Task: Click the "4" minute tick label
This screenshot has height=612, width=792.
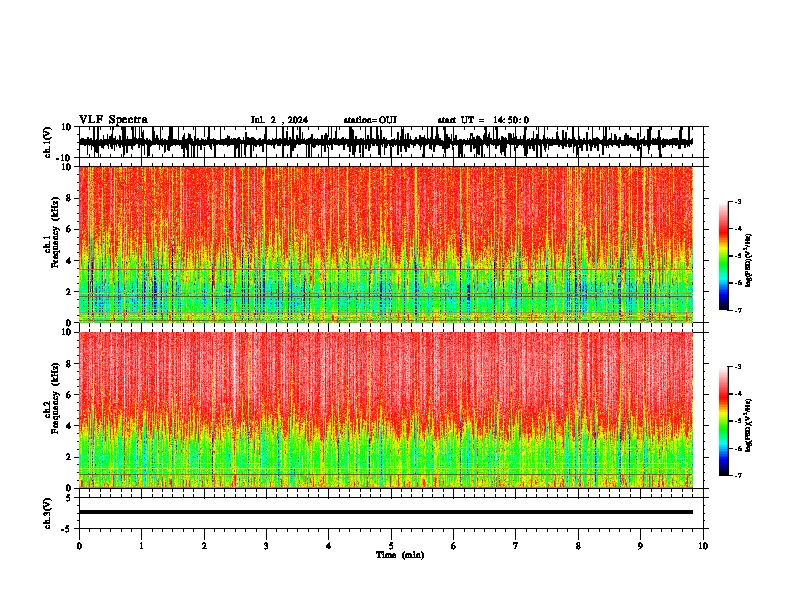Action: [329, 546]
